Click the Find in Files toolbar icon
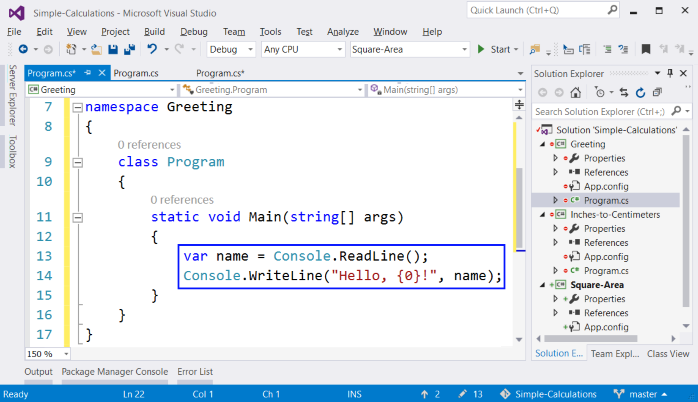 [534, 49]
